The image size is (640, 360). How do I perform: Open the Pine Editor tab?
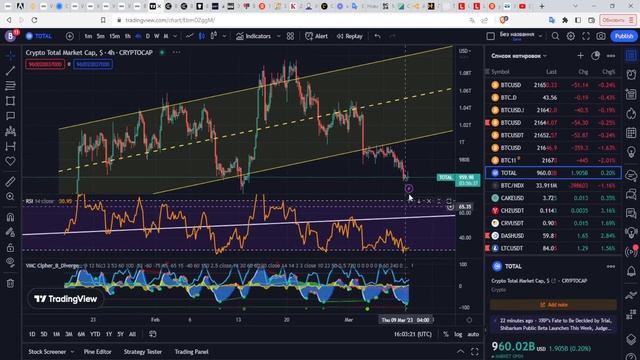98,352
